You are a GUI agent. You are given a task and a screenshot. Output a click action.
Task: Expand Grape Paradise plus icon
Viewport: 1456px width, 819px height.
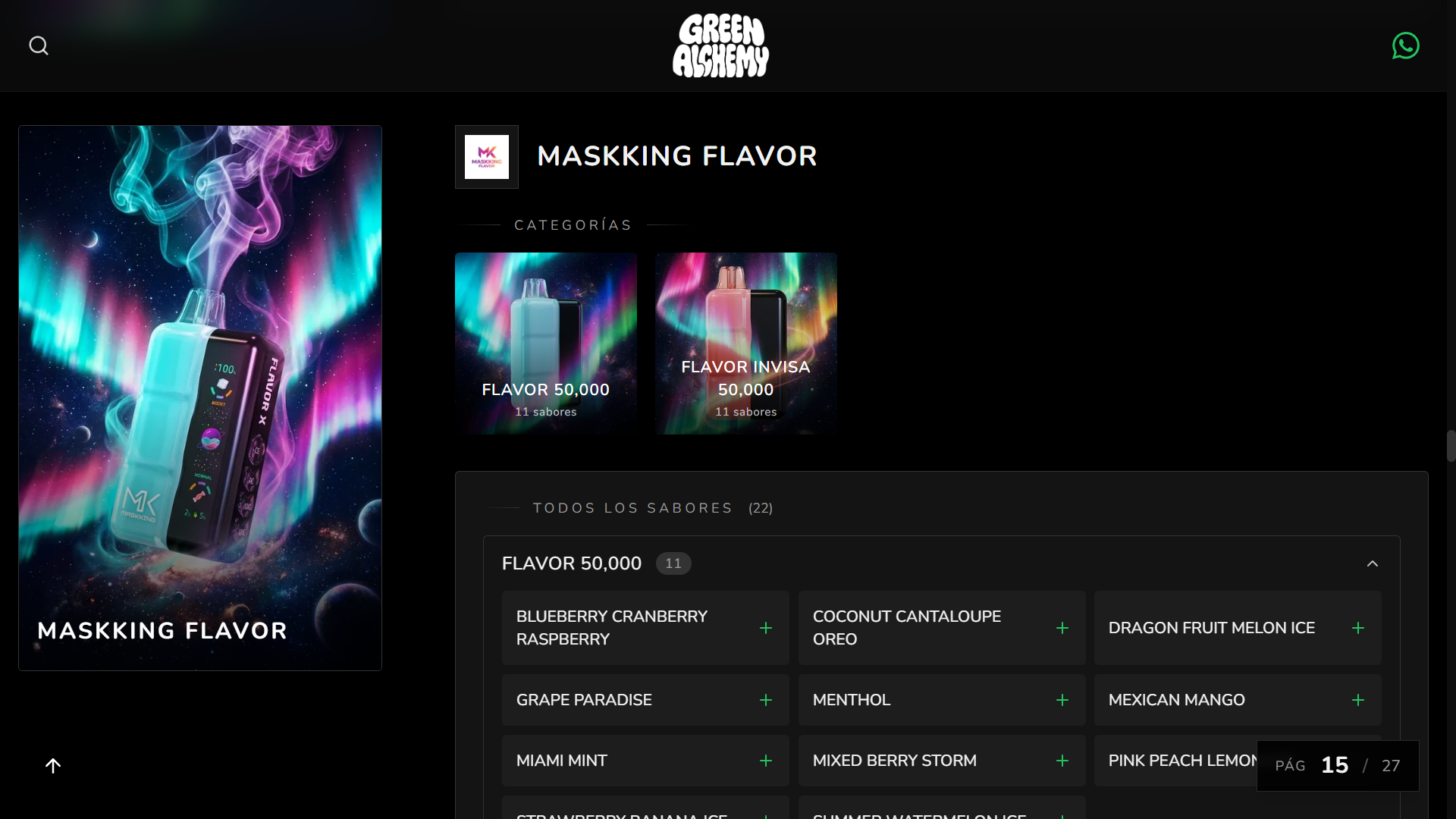click(x=766, y=700)
